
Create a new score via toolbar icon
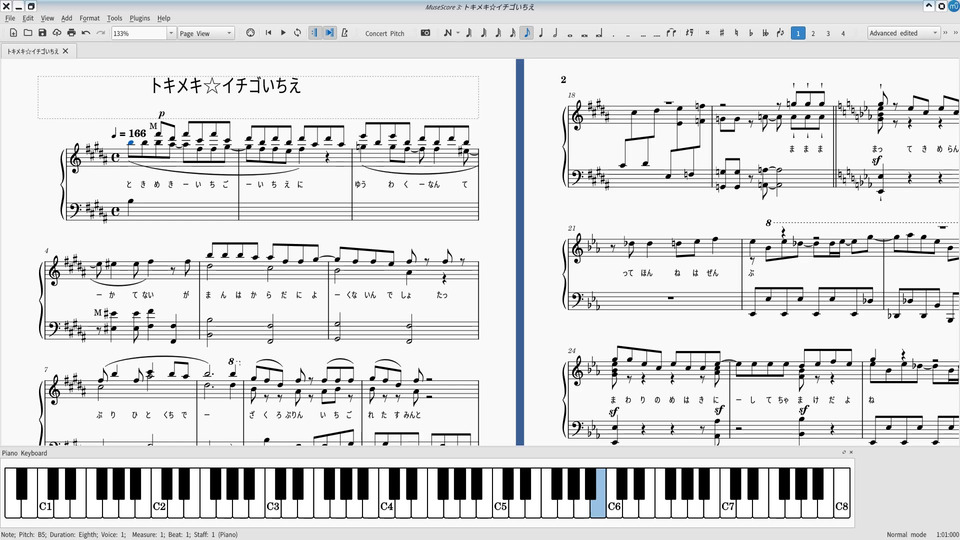tap(13, 33)
